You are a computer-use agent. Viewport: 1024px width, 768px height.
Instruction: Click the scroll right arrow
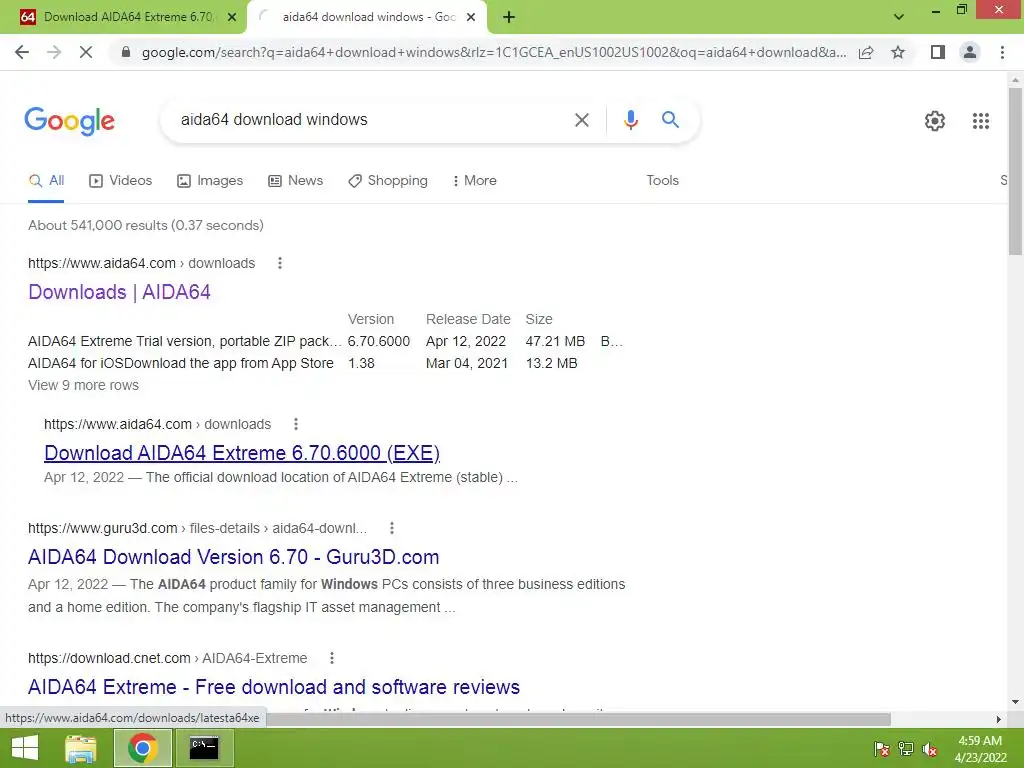[999, 719]
